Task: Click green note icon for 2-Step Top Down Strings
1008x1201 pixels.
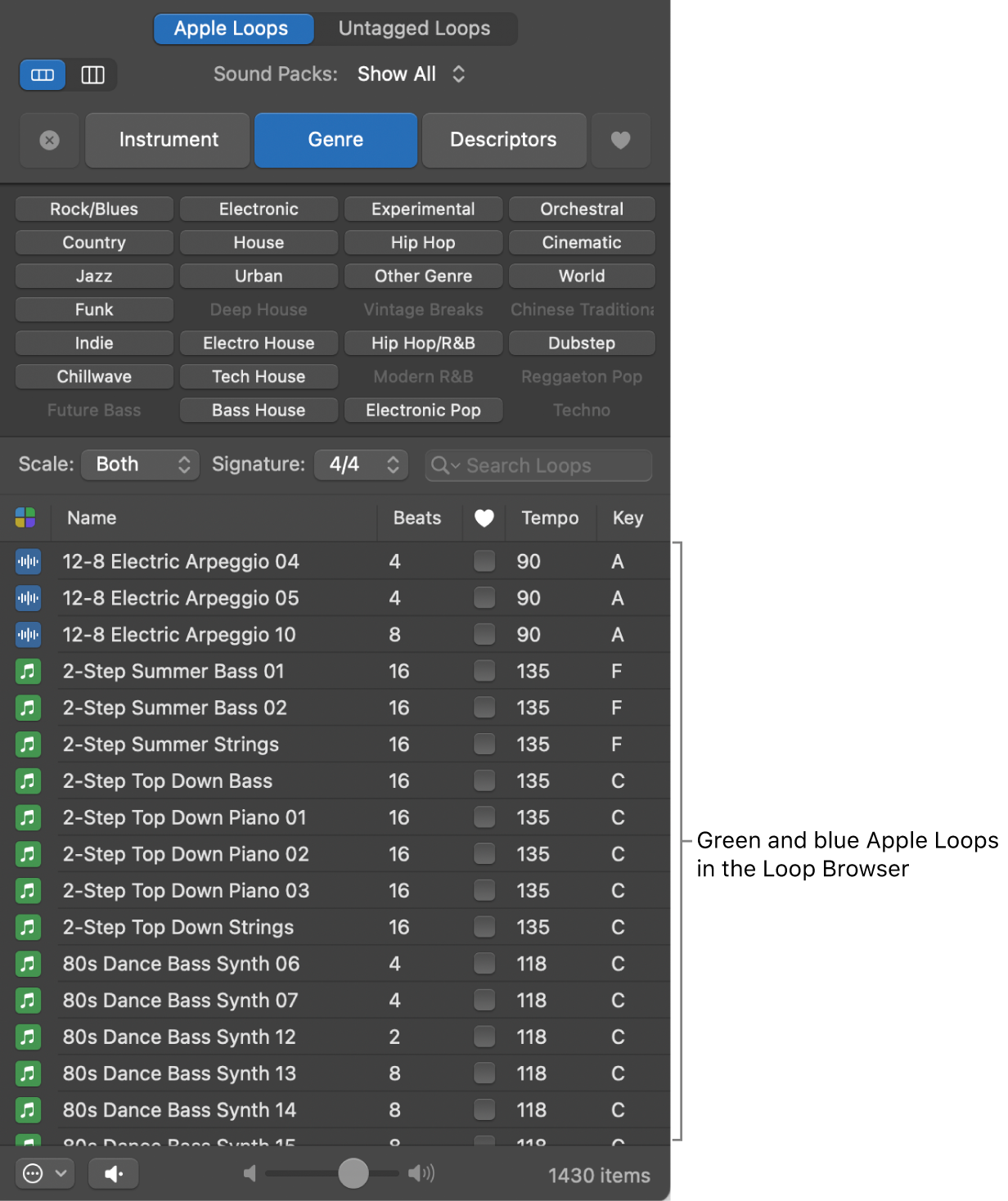Action: tap(28, 927)
